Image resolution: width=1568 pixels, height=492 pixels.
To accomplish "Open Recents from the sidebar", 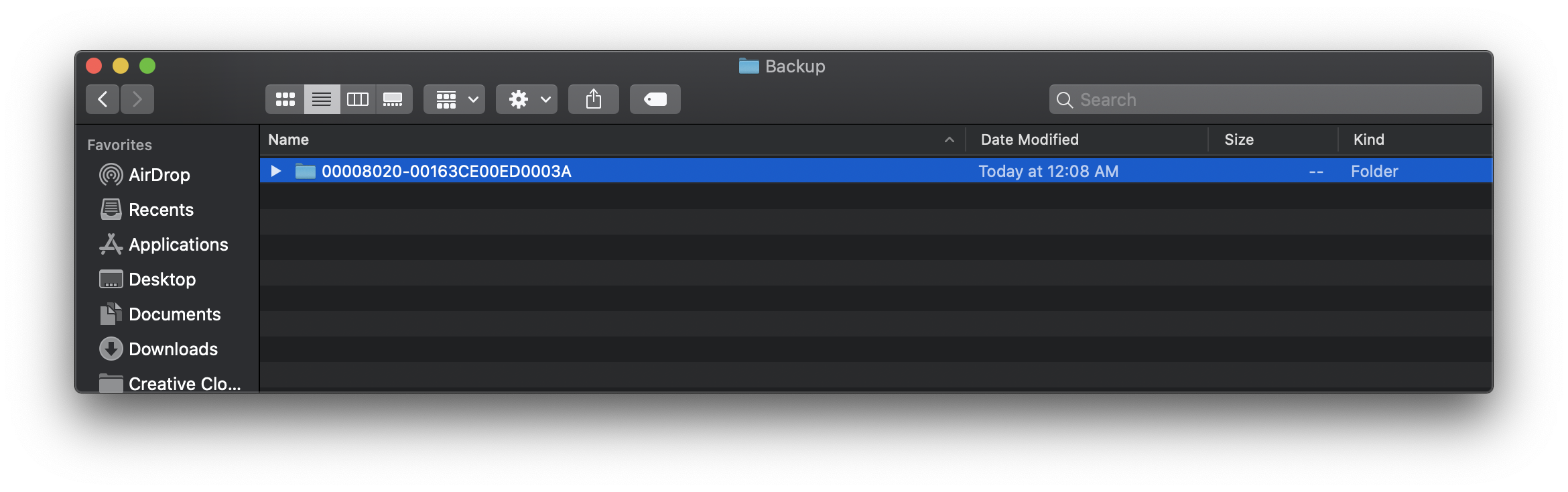I will click(x=161, y=210).
